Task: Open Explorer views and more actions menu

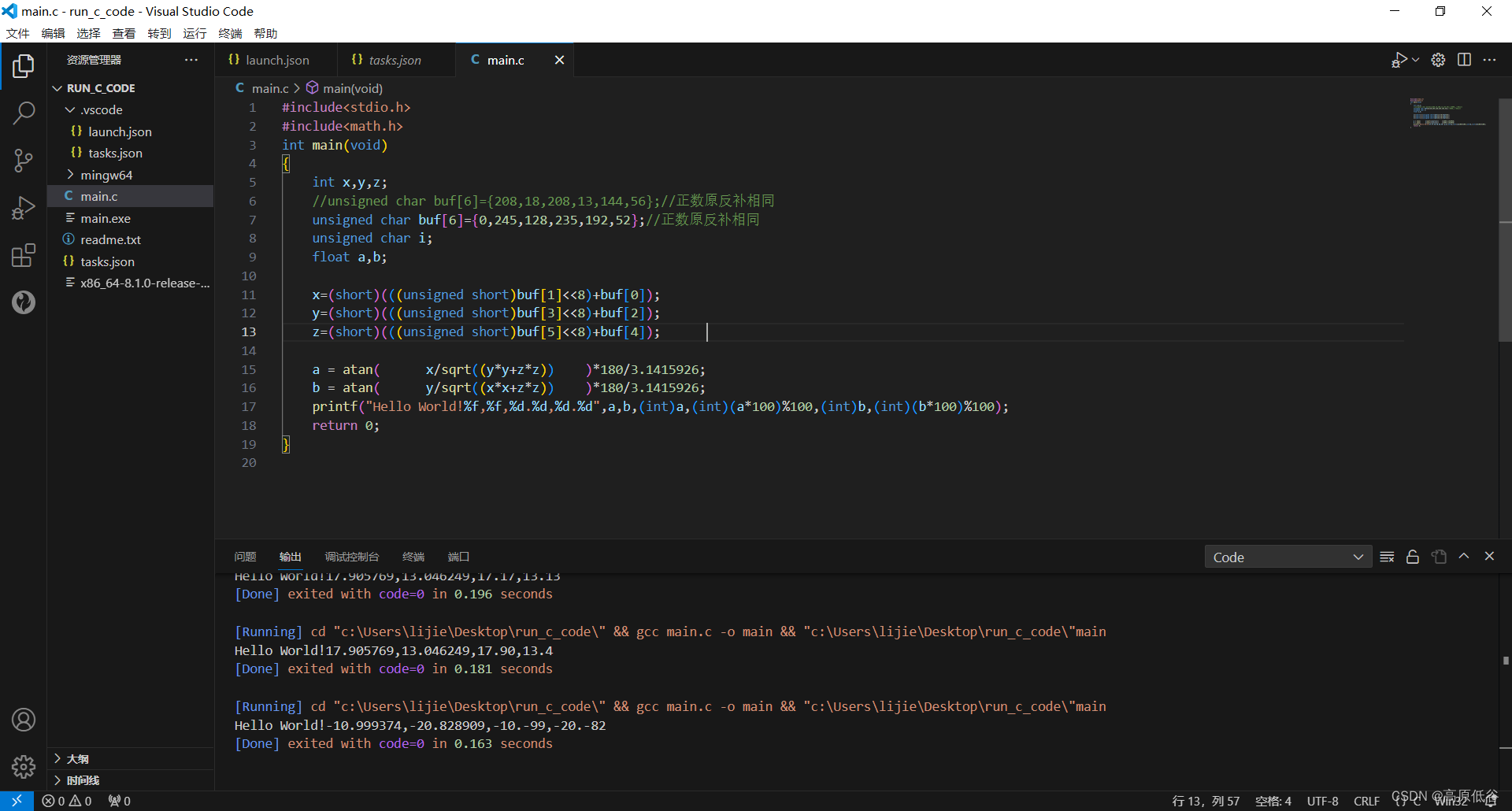Action: pos(191,60)
